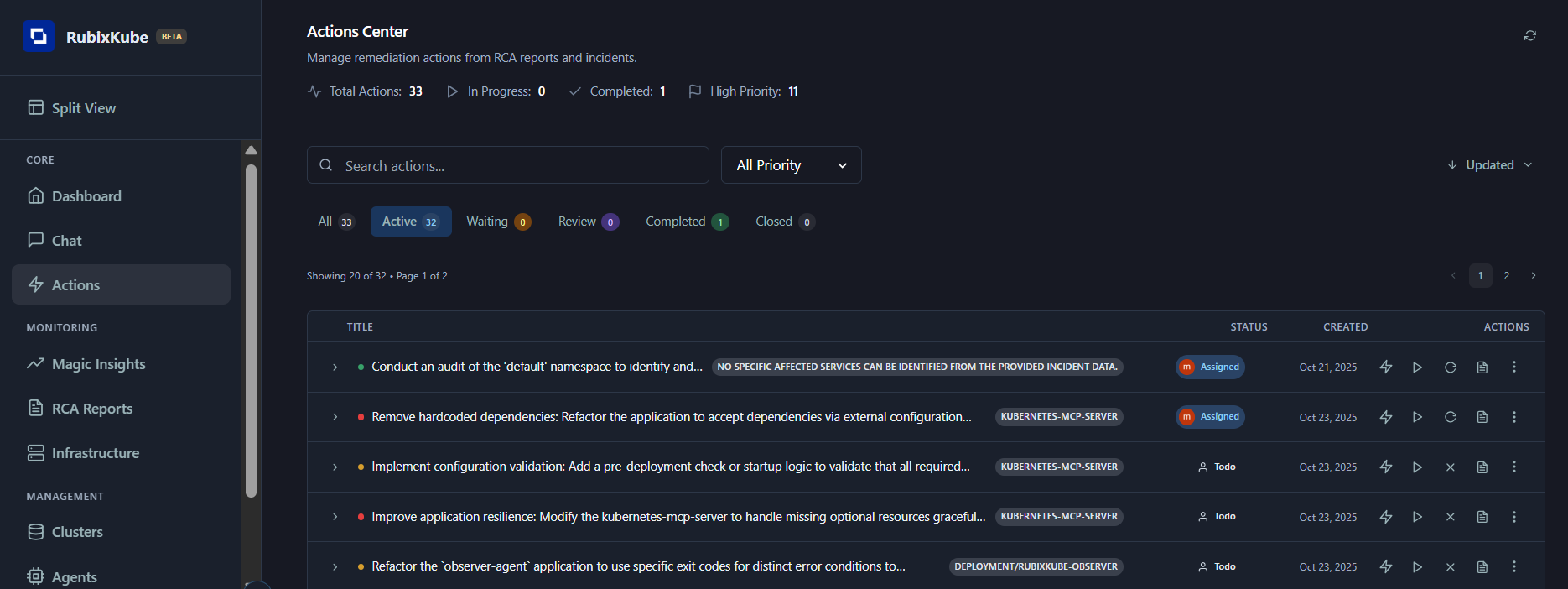Switch to the Active tab
The height and width of the screenshot is (589, 1568).
[x=411, y=222]
